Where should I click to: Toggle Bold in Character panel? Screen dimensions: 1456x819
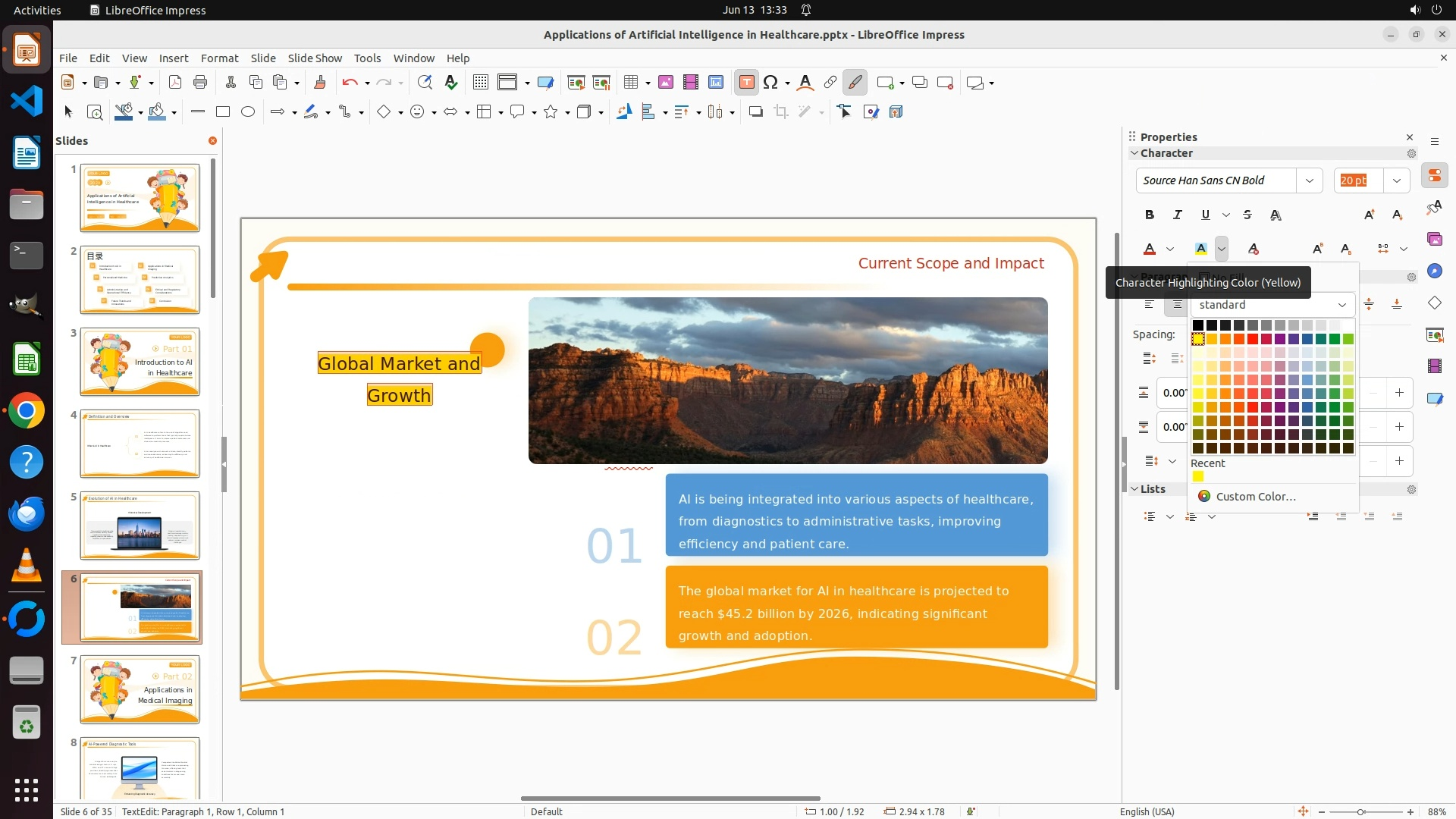[x=1150, y=215]
